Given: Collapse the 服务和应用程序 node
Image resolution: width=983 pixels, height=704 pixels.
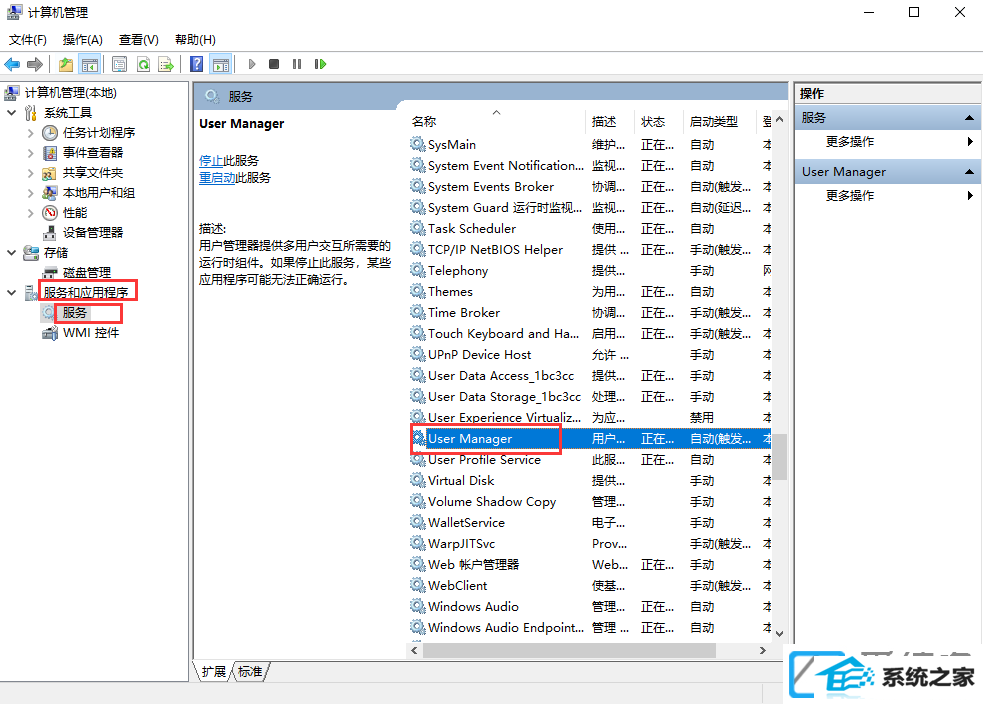Looking at the screenshot, I should 11,293.
